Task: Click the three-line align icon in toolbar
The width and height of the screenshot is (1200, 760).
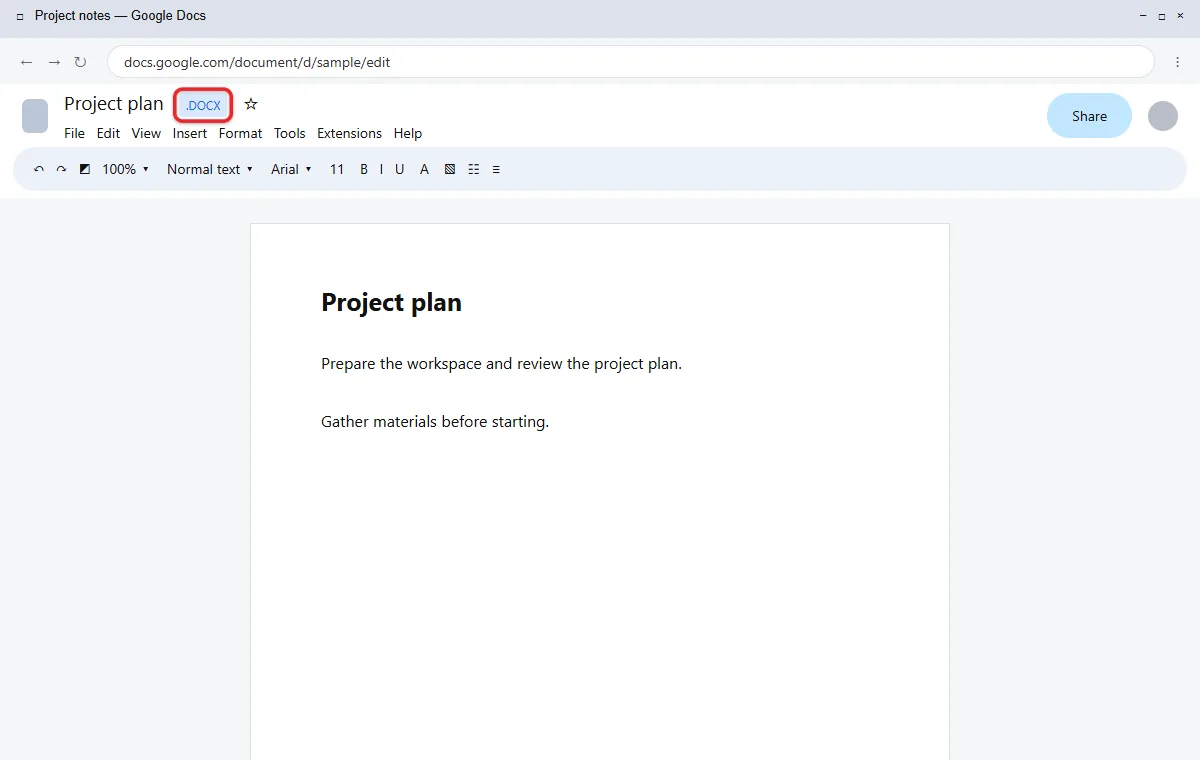Action: click(496, 169)
